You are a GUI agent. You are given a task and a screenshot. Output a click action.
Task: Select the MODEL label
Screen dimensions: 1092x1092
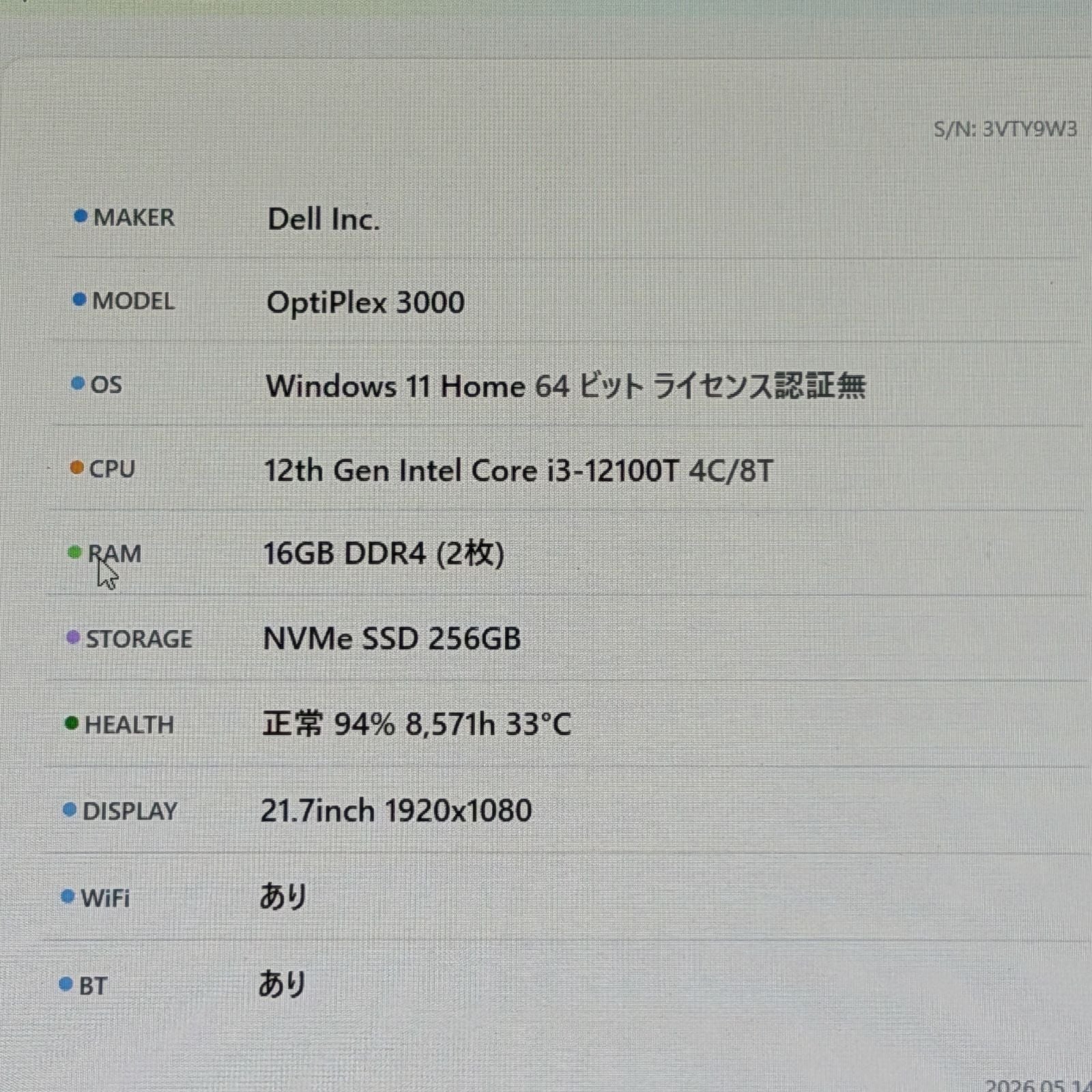[x=133, y=301]
